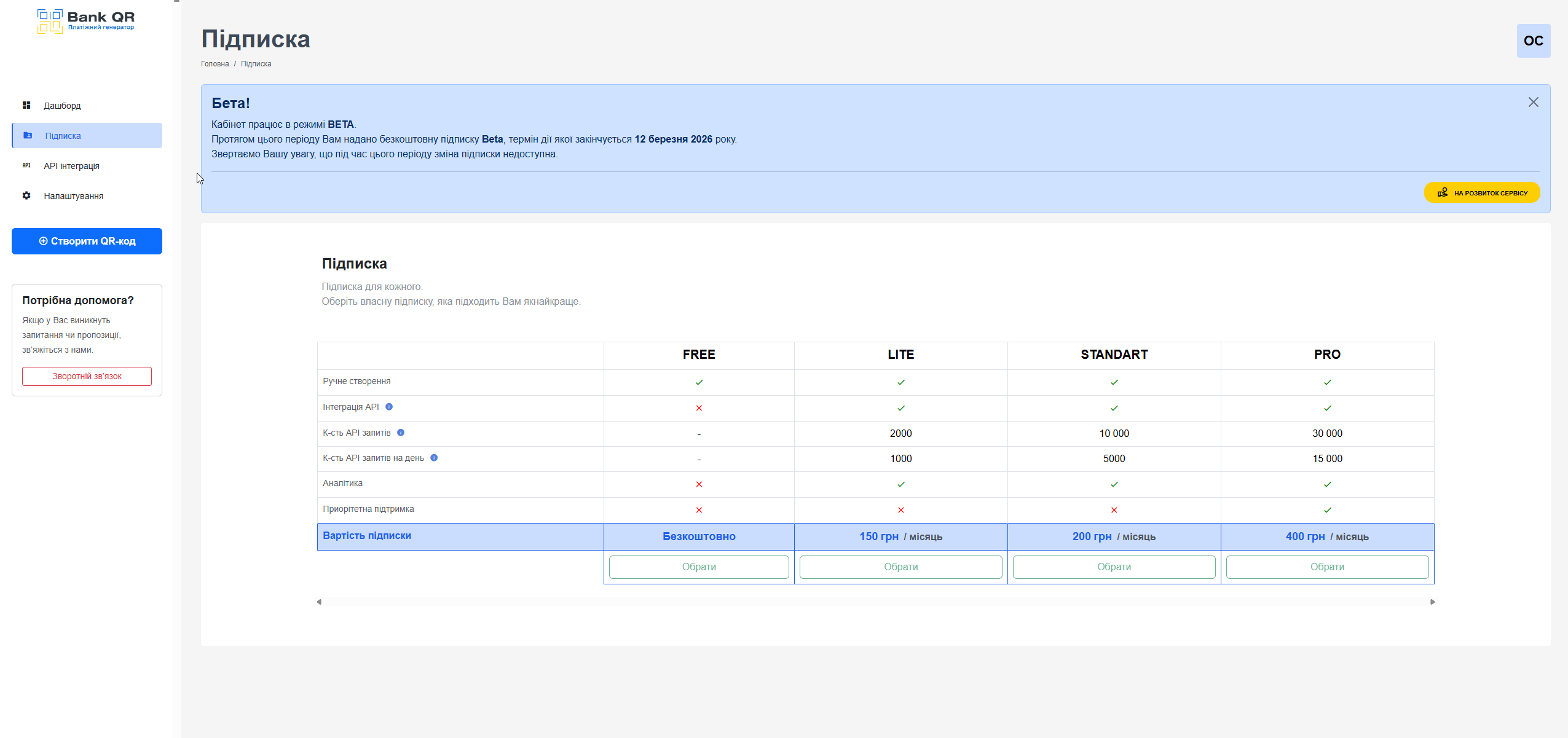This screenshot has width=1568, height=738.
Task: Open the Налаштування menu item
Action: (x=73, y=196)
